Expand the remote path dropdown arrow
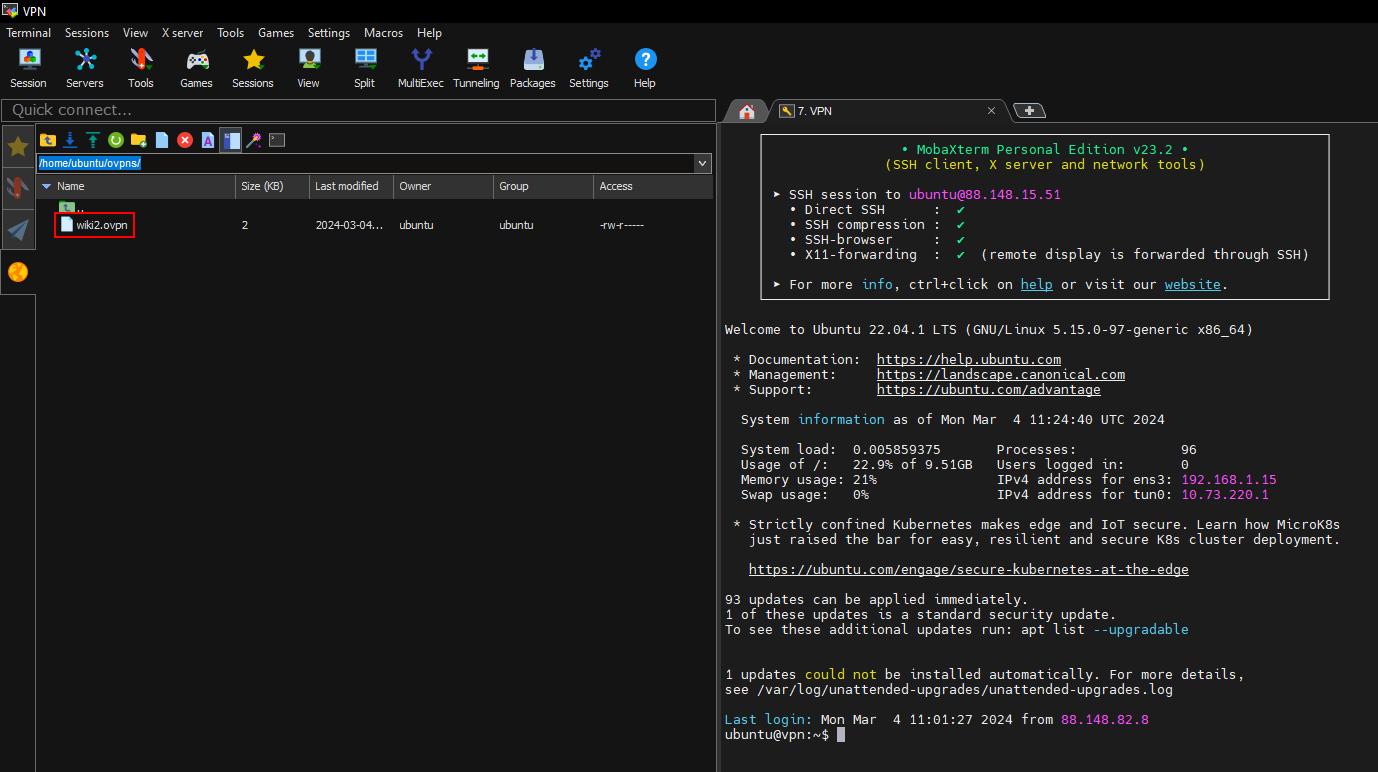This screenshot has width=1378, height=772. point(702,163)
